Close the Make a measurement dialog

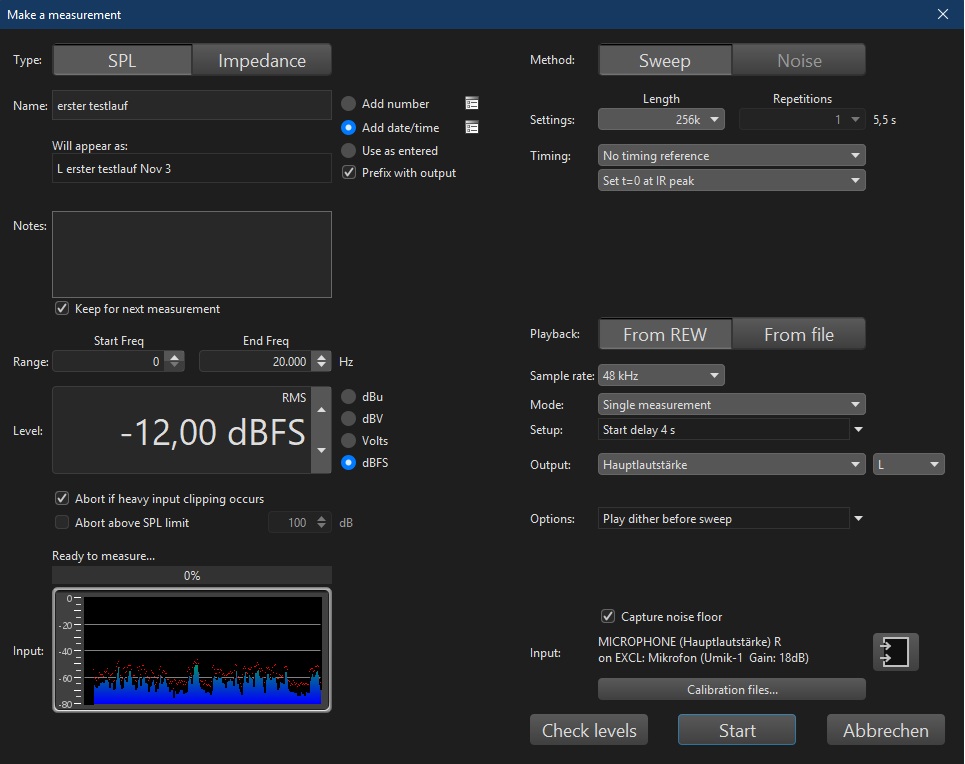tap(943, 14)
